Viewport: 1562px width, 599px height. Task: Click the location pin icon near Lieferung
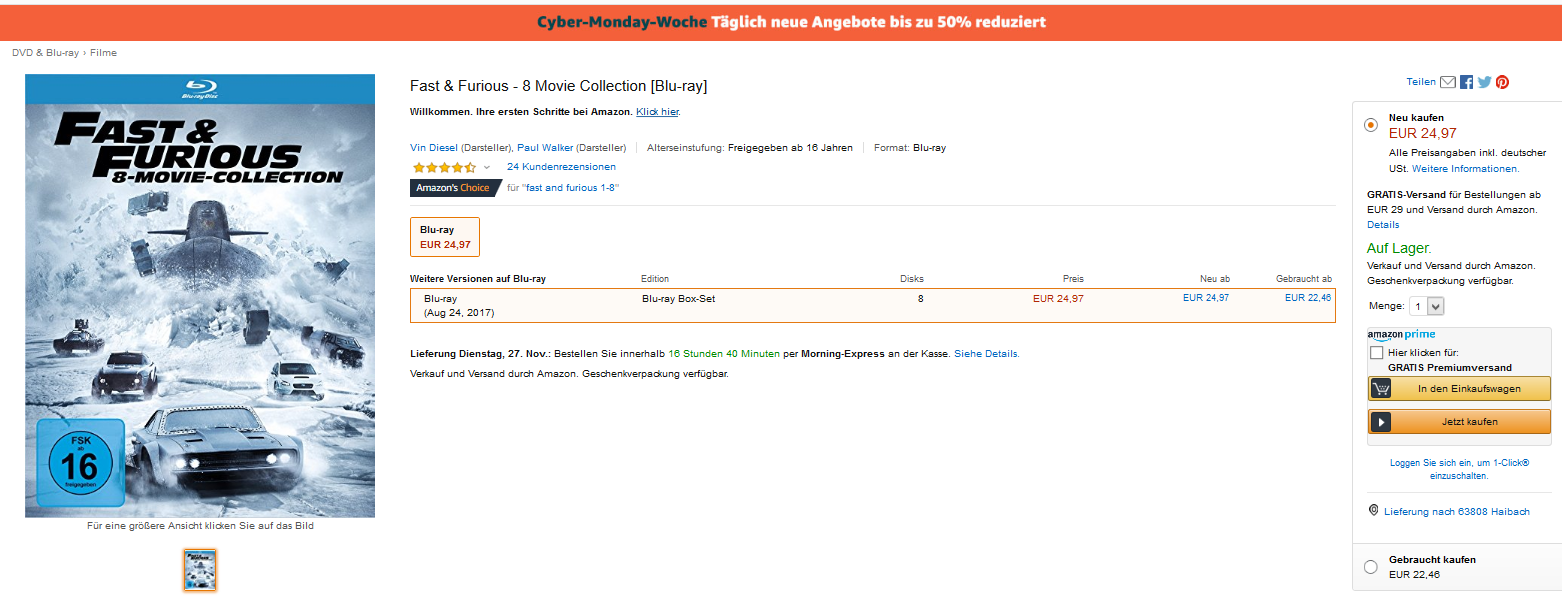point(1373,510)
